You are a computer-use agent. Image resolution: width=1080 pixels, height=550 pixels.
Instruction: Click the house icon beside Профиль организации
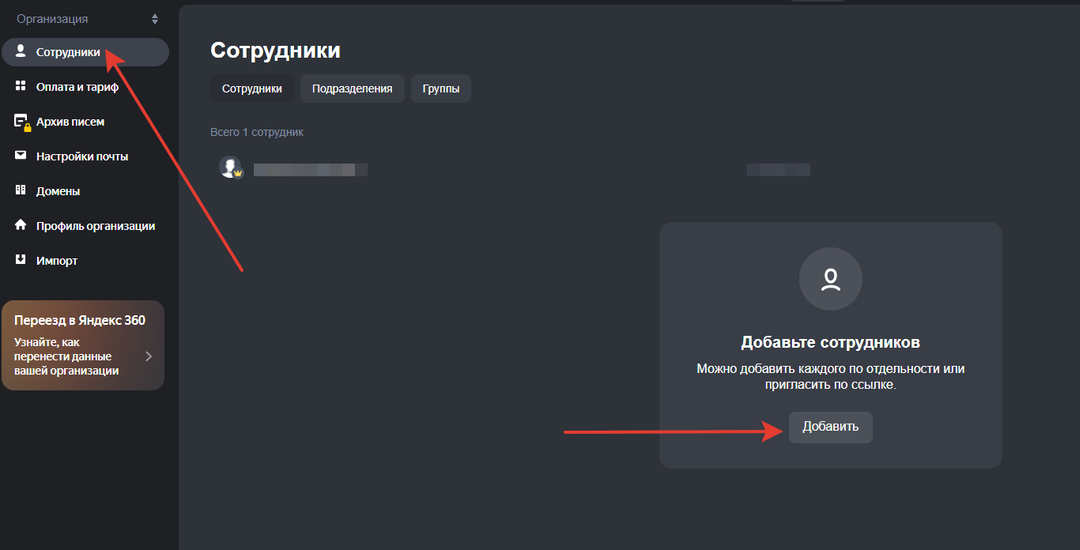(21, 225)
